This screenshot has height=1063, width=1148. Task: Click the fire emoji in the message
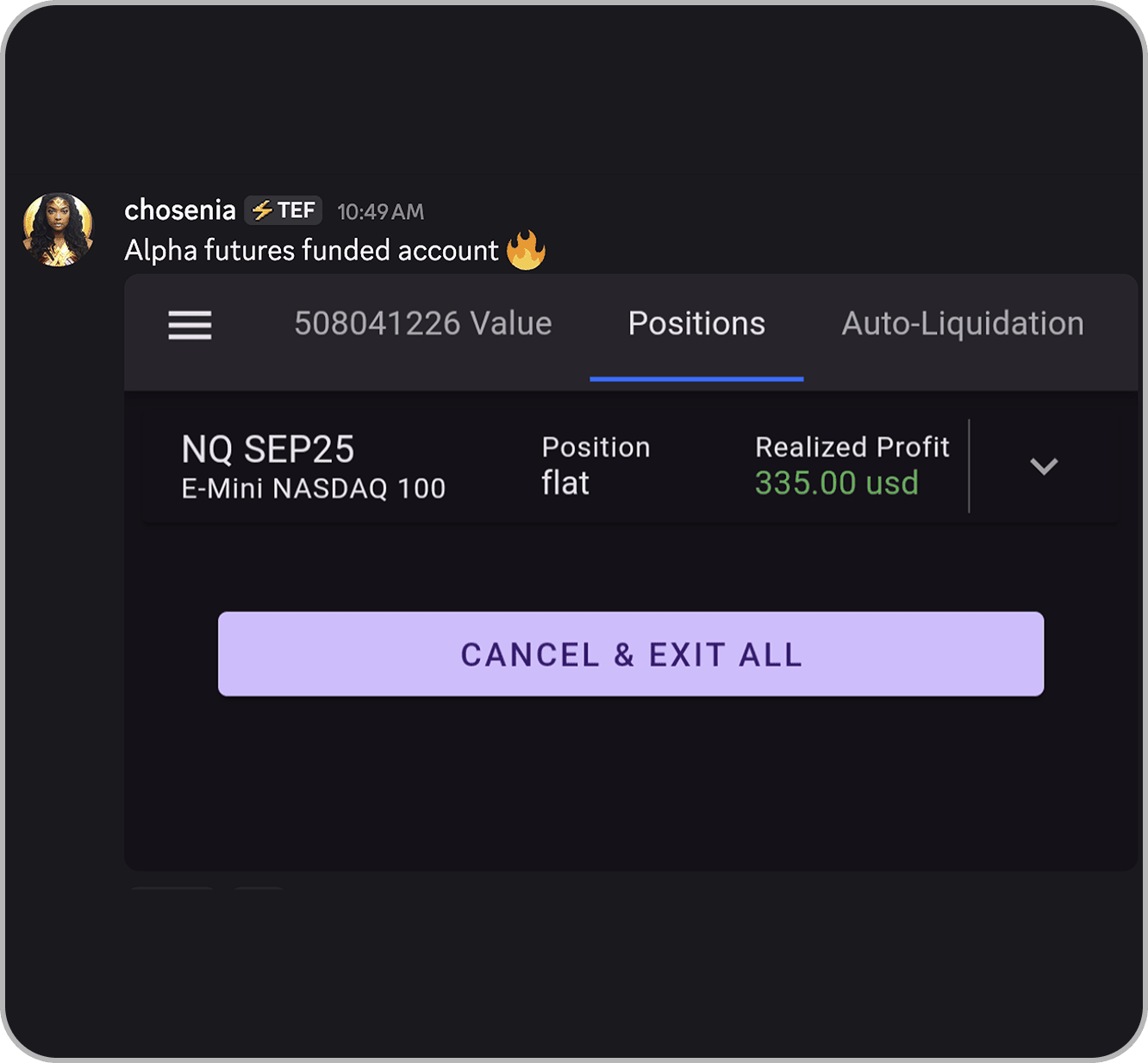pos(526,251)
